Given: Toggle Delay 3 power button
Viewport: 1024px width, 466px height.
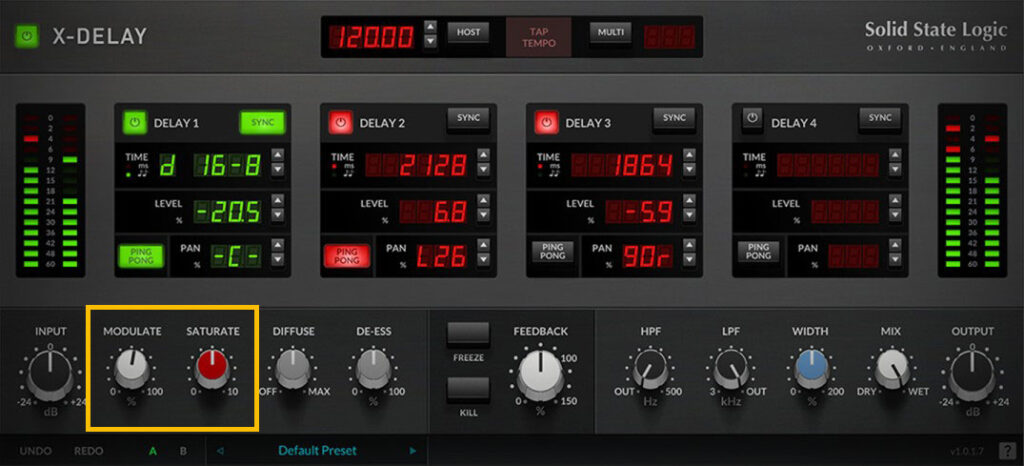Looking at the screenshot, I should (546, 123).
